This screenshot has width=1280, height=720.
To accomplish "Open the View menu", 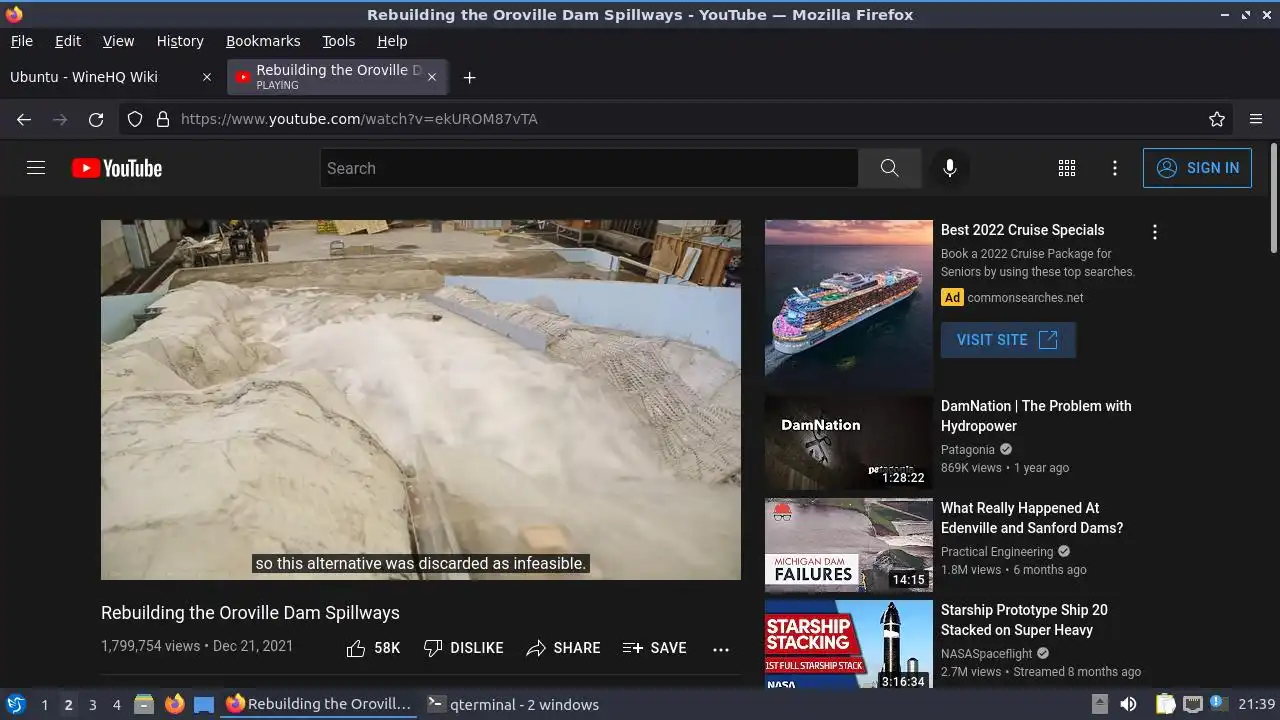I will [x=118, y=41].
